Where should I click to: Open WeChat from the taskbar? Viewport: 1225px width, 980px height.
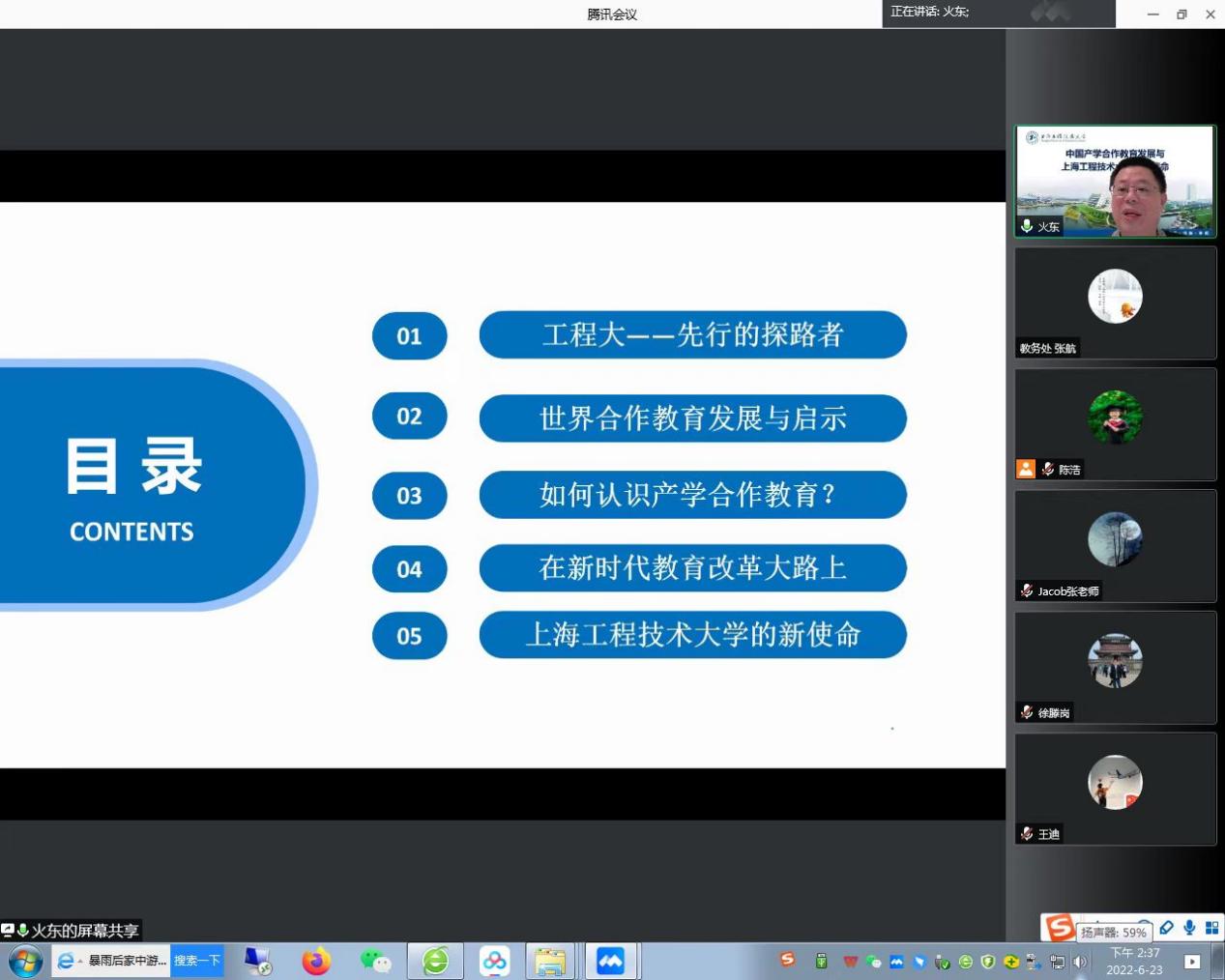(x=375, y=962)
